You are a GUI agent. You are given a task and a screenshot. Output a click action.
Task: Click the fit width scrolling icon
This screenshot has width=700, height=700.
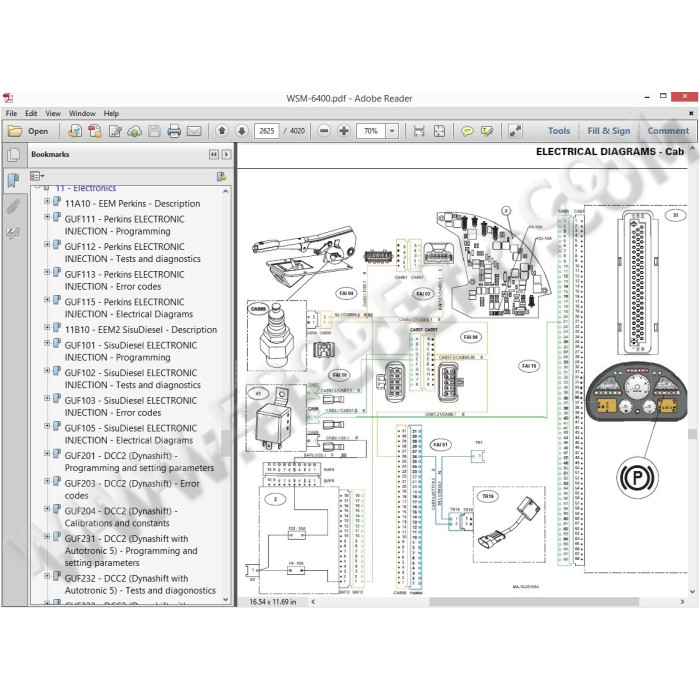point(419,131)
